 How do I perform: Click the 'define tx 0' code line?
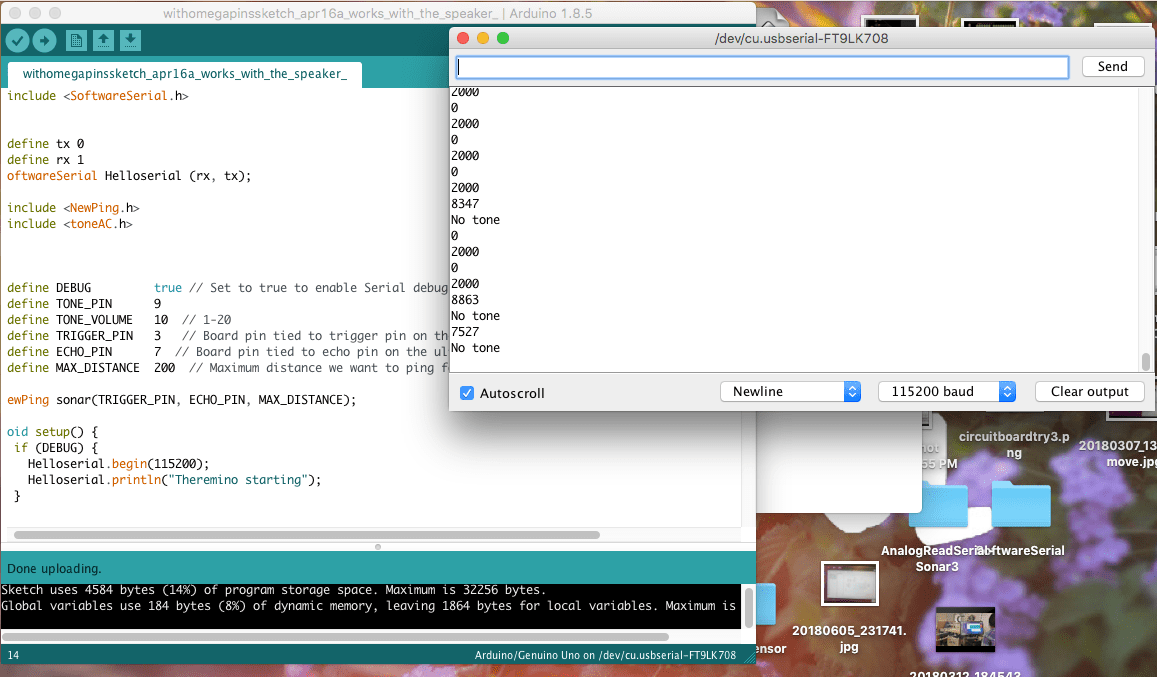(46, 143)
